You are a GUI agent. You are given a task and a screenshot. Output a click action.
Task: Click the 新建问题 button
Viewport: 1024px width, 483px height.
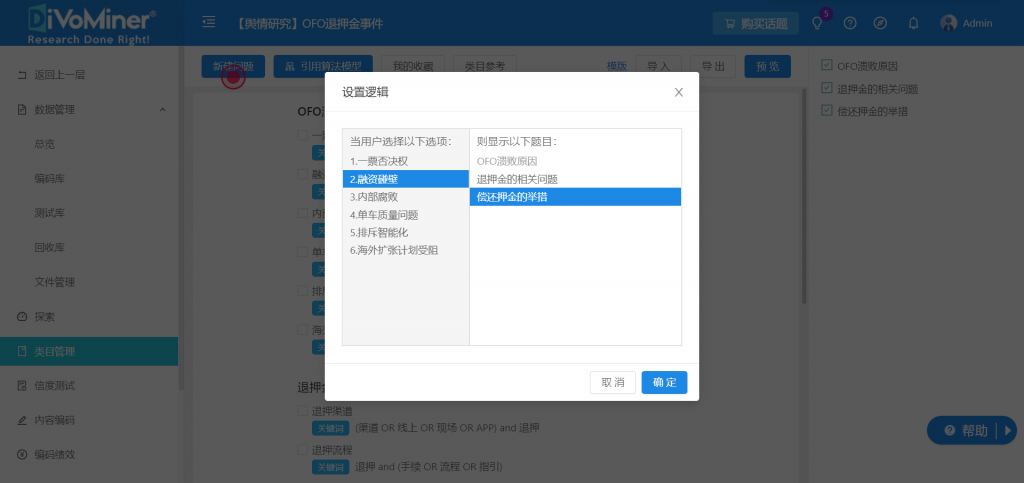click(x=233, y=67)
